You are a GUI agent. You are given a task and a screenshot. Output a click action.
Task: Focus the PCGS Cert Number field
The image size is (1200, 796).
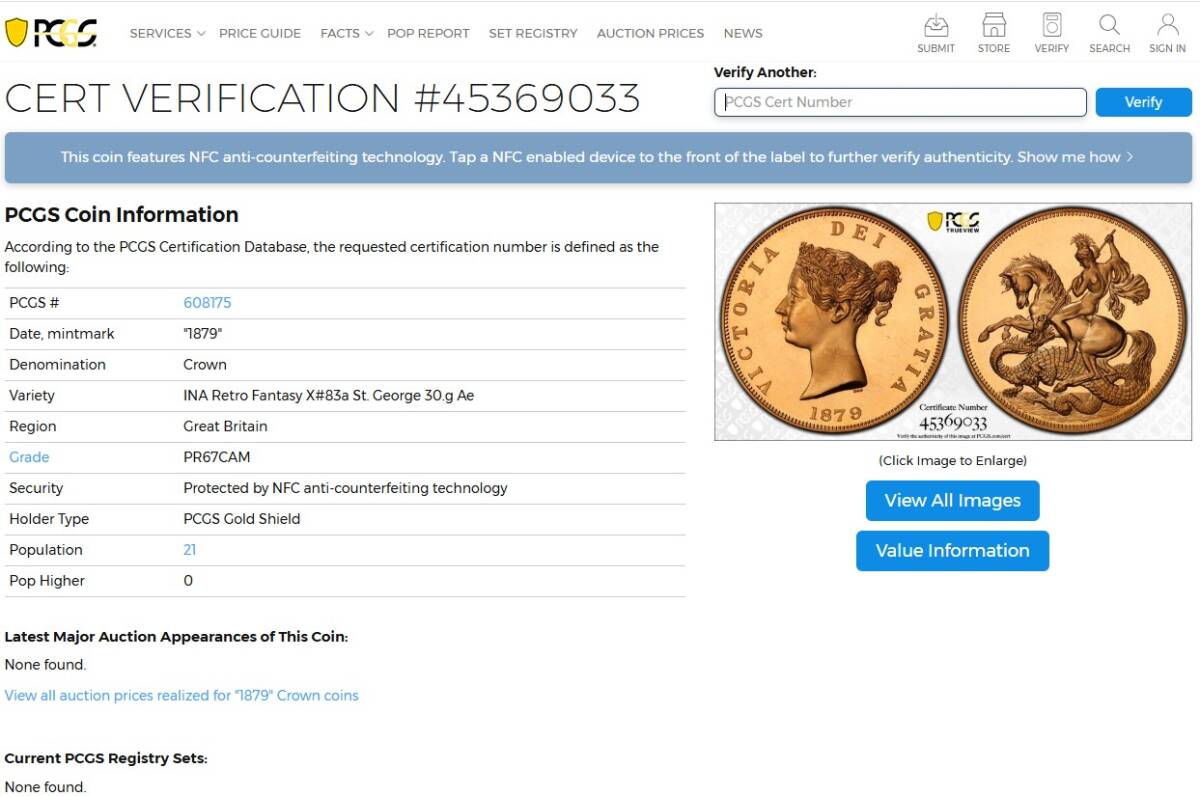(x=900, y=102)
